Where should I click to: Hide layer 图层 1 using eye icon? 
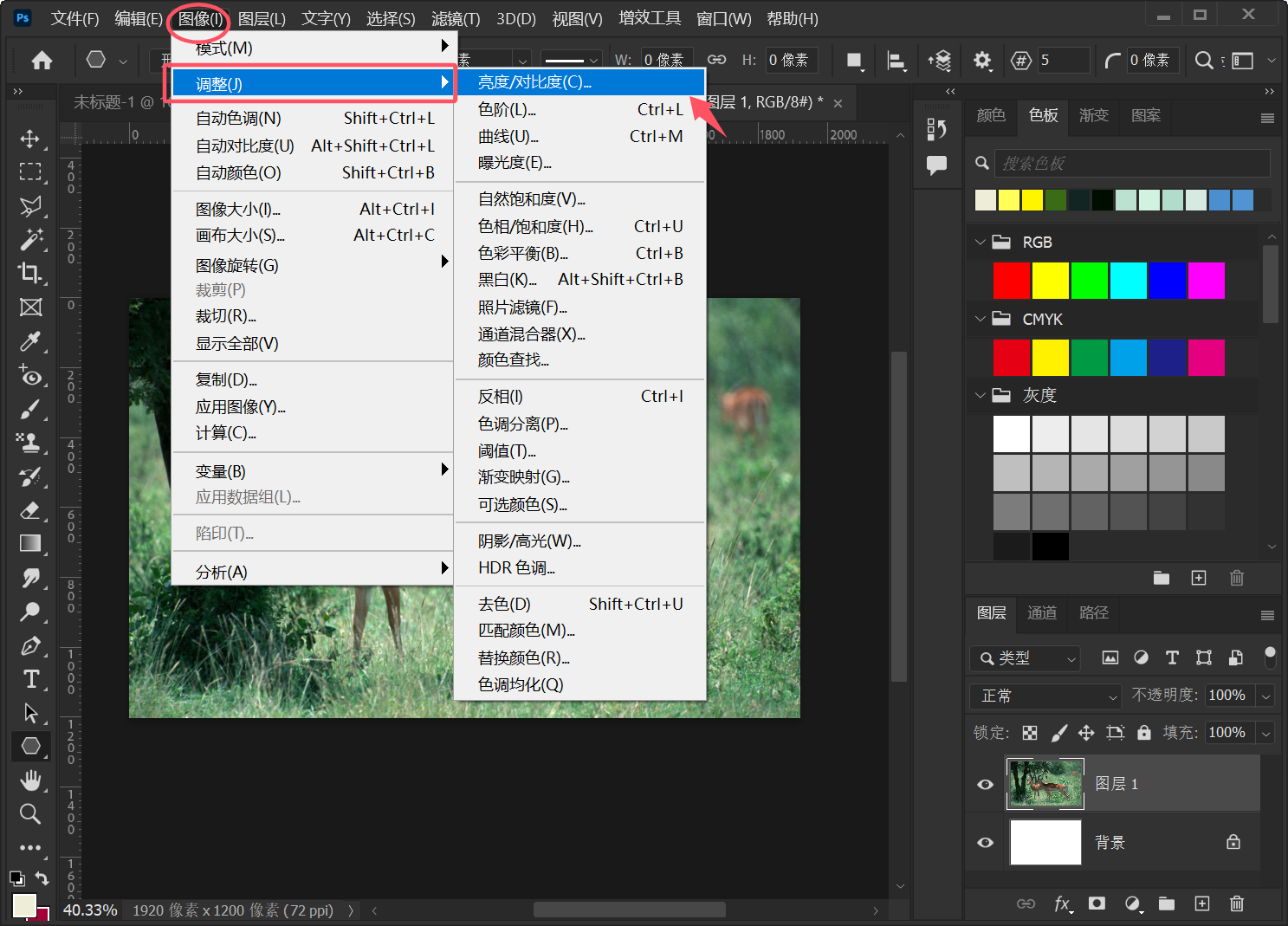click(x=986, y=784)
